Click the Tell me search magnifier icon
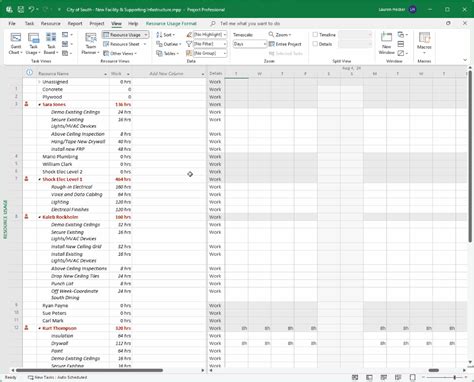 213,23
